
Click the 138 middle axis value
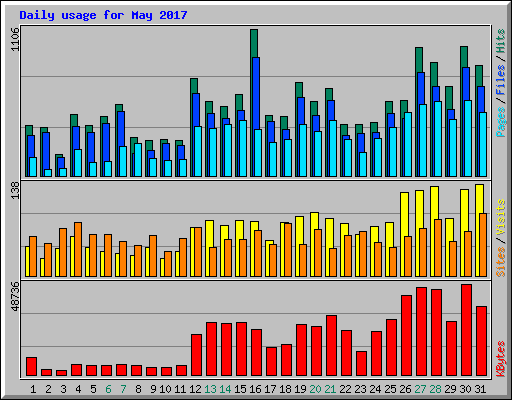(15, 191)
